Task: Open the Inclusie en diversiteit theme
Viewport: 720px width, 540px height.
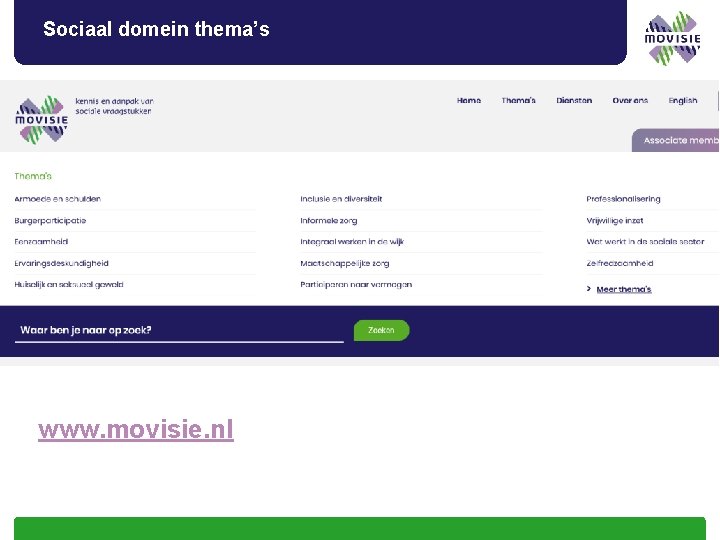Action: [341, 199]
